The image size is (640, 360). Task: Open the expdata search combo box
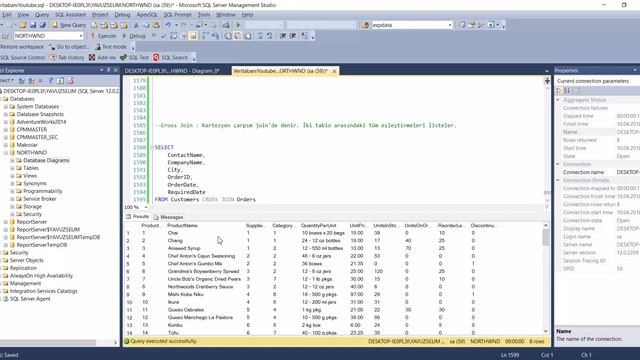(412, 25)
